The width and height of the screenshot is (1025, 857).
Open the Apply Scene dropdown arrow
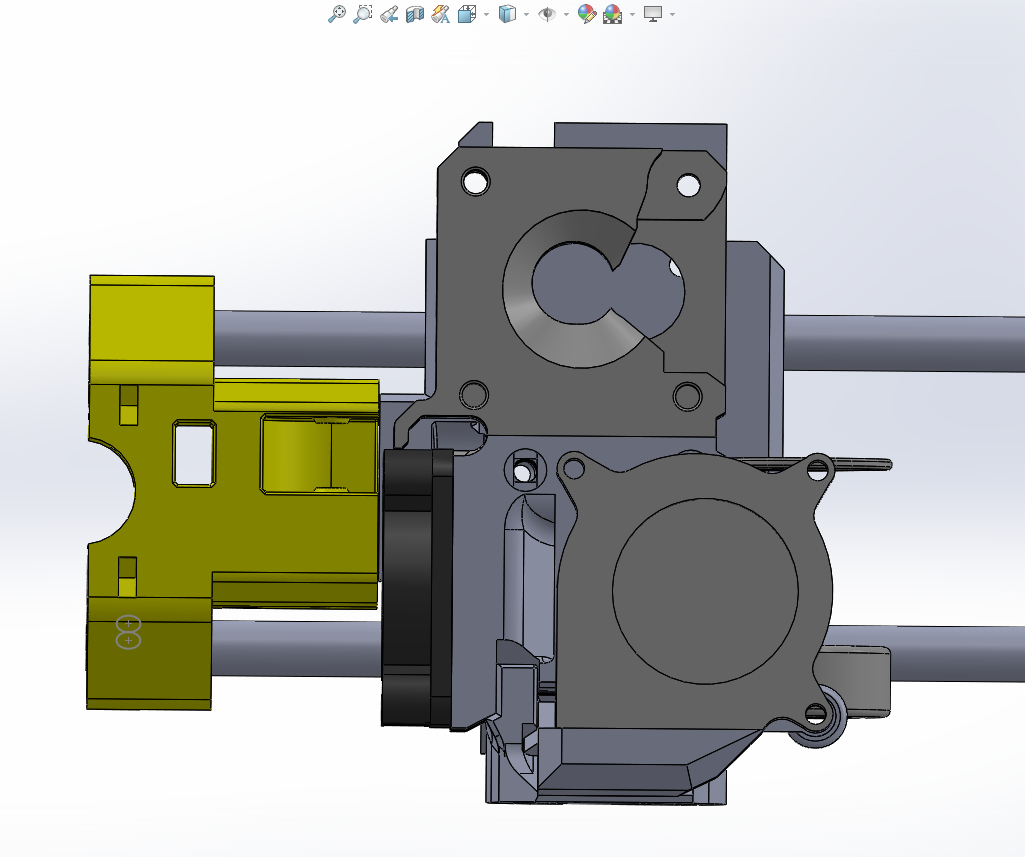coord(633,14)
